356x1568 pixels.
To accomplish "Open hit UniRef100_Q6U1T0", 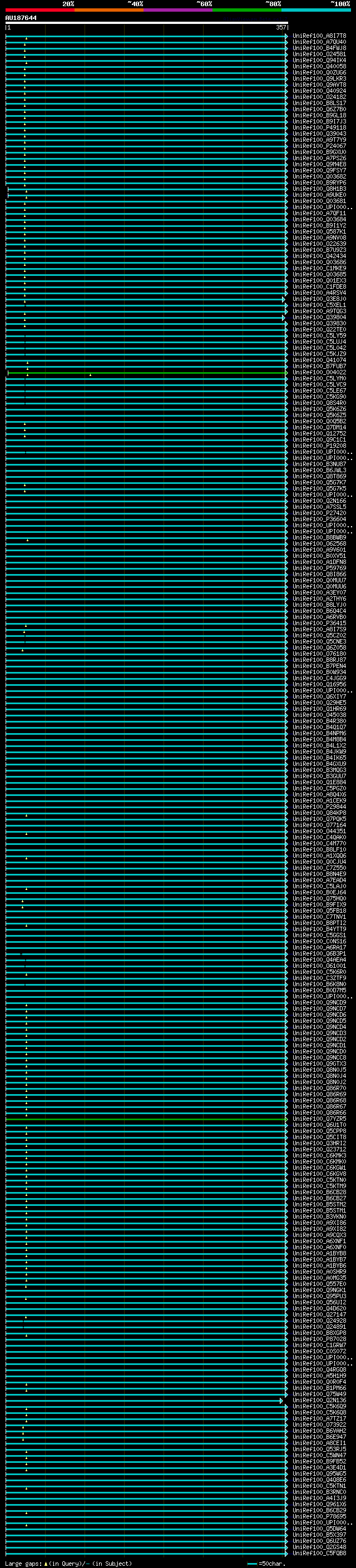I will pos(319,1125).
